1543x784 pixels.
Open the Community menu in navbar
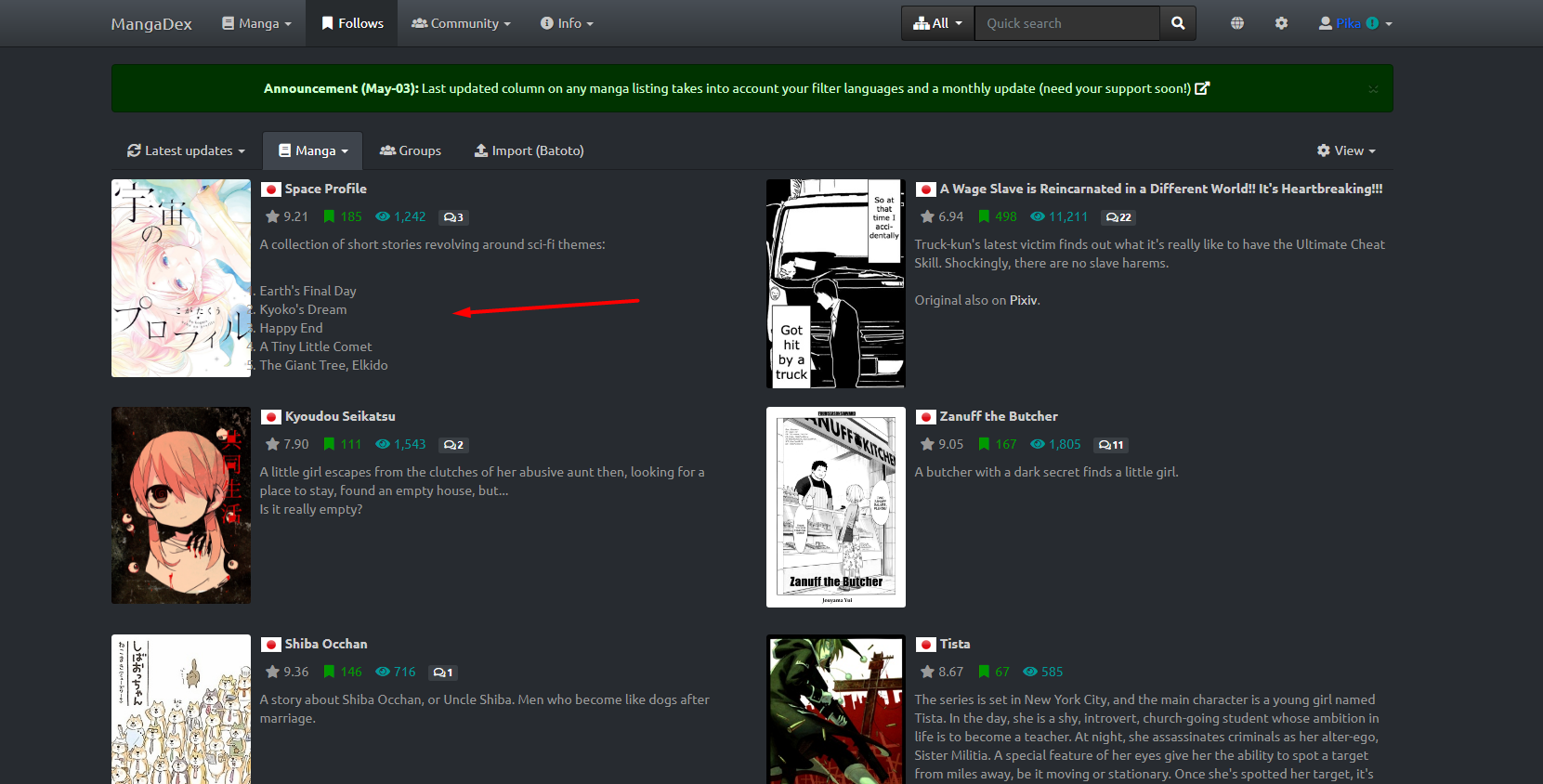pyautogui.click(x=461, y=23)
